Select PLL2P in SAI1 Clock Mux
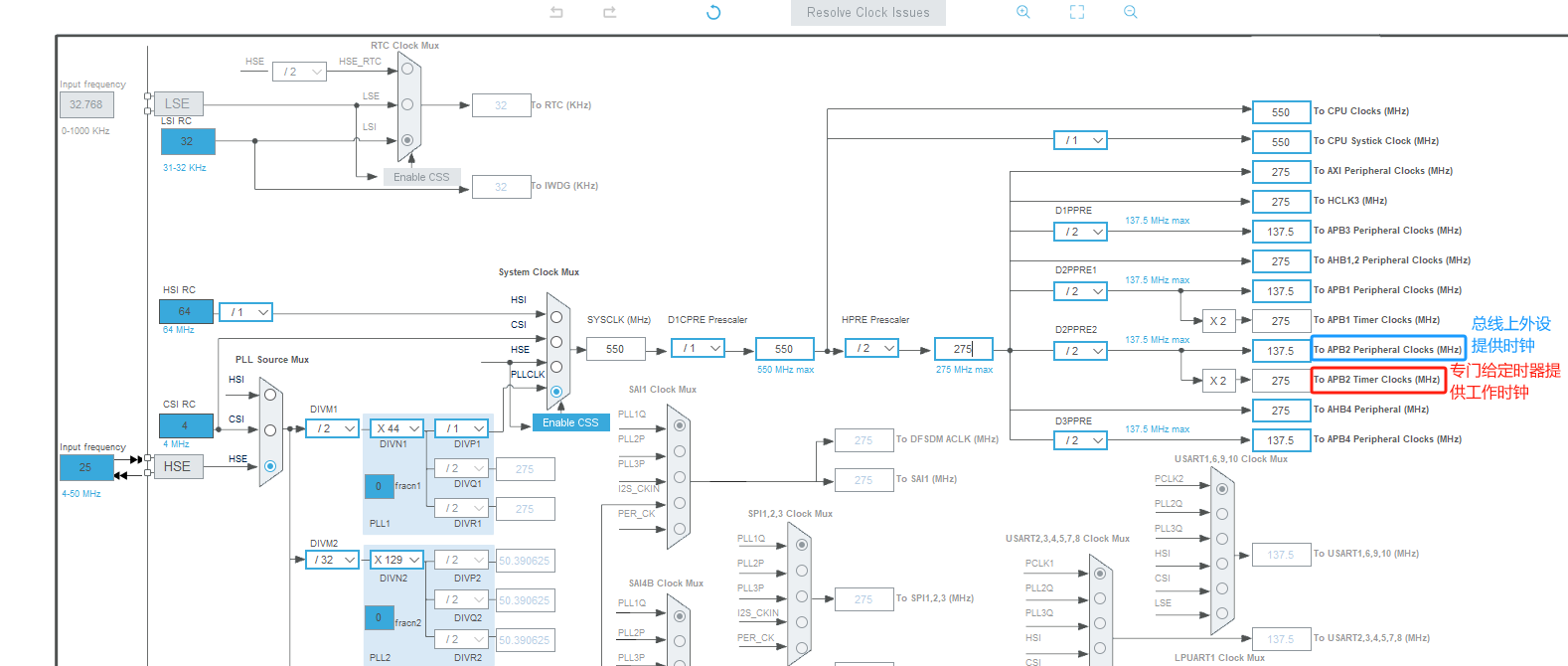The height and width of the screenshot is (666, 1568). click(680, 451)
